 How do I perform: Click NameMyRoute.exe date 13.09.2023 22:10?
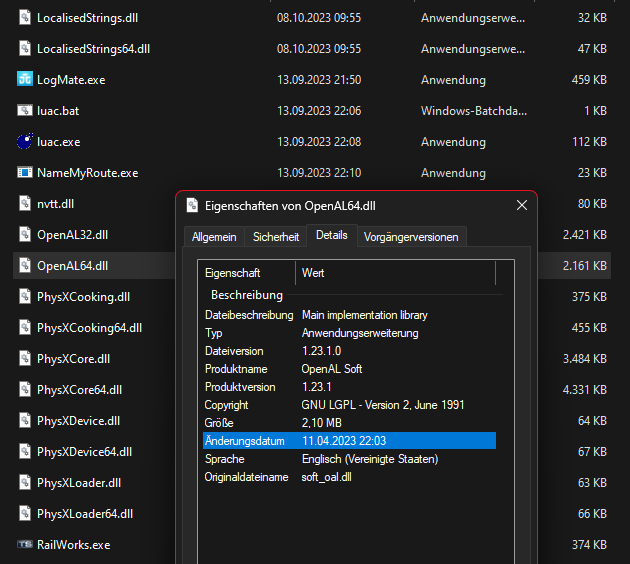(x=319, y=173)
